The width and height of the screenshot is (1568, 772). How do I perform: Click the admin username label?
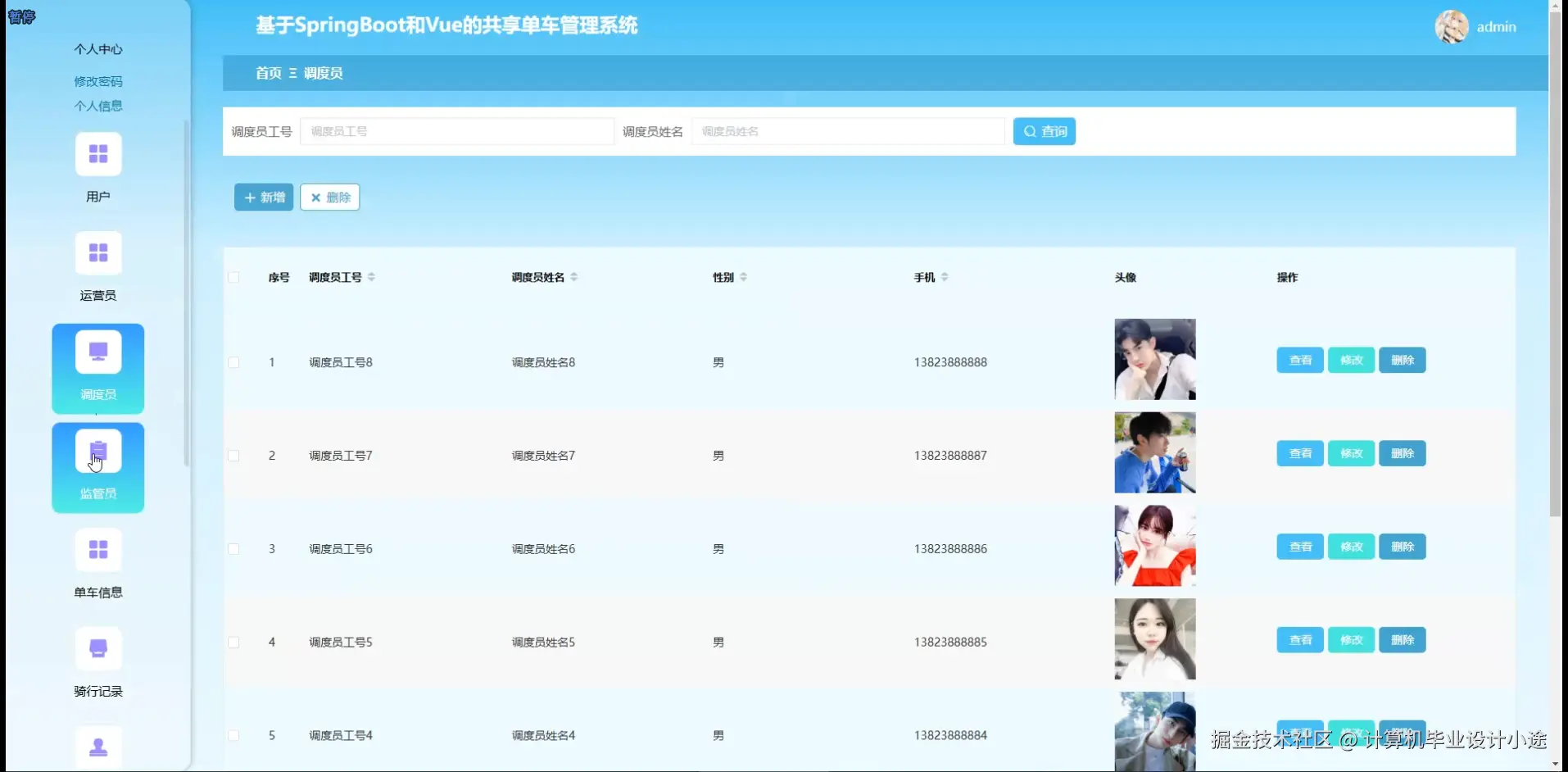[1496, 27]
